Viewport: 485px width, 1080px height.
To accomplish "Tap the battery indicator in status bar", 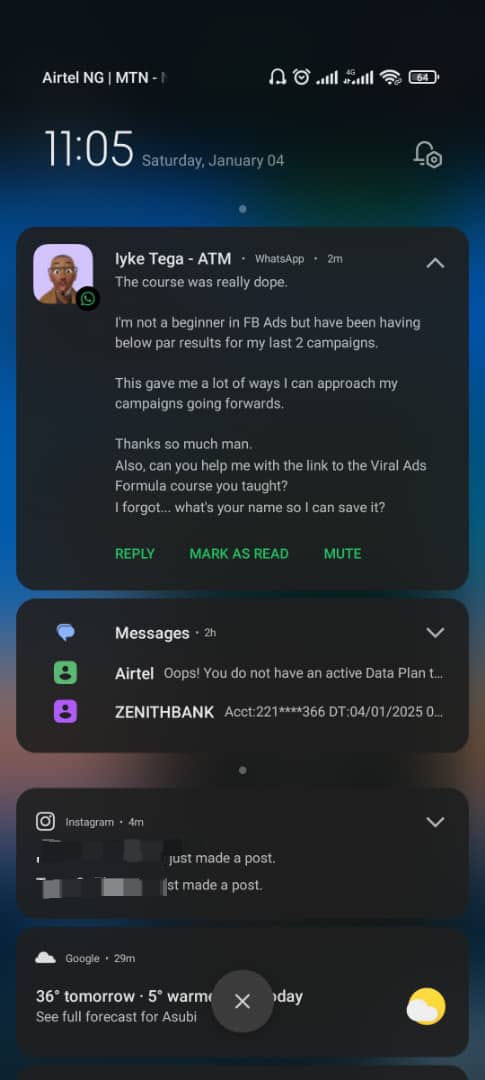I will 424,78.
